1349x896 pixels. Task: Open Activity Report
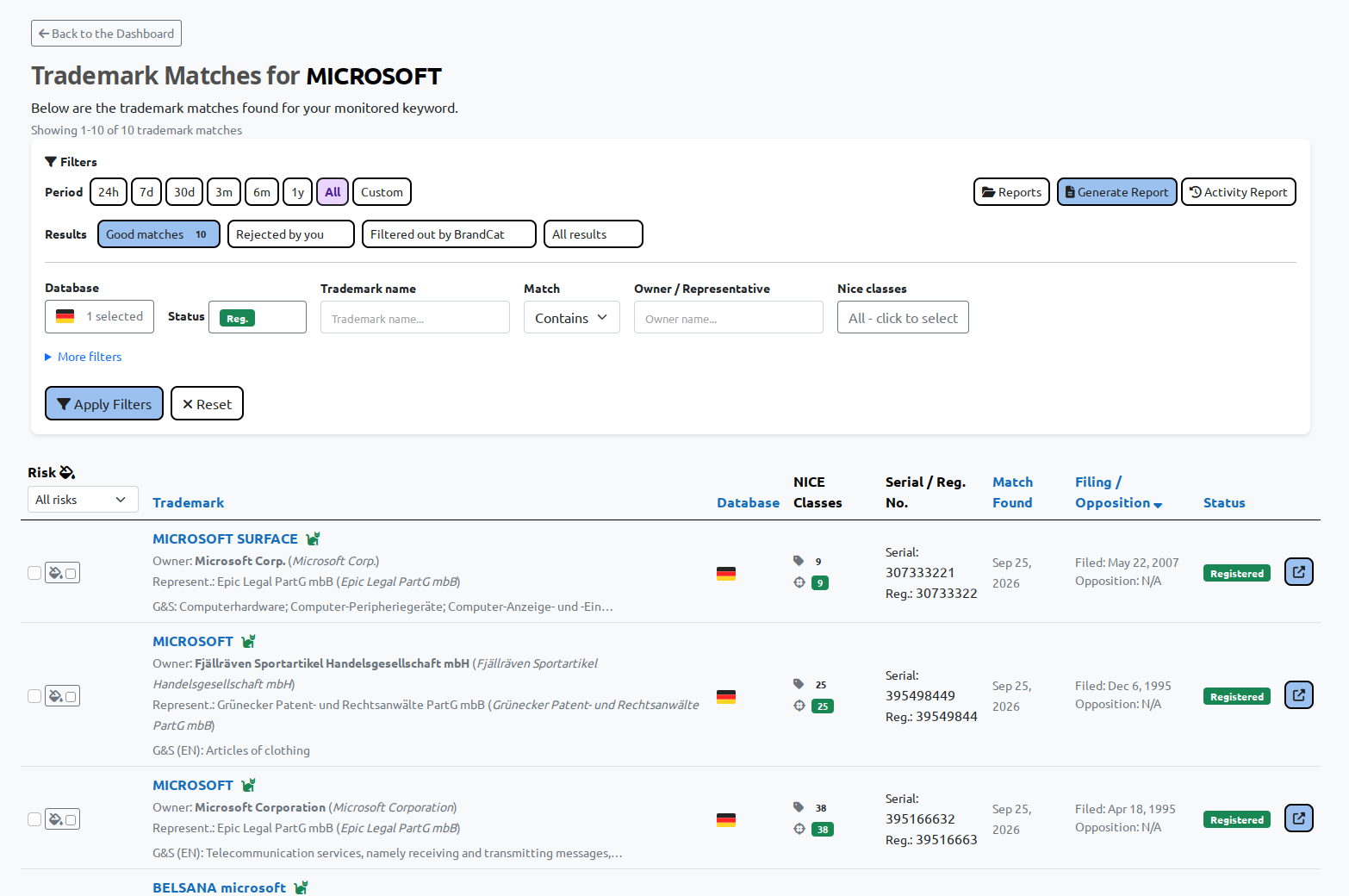[x=1238, y=192]
